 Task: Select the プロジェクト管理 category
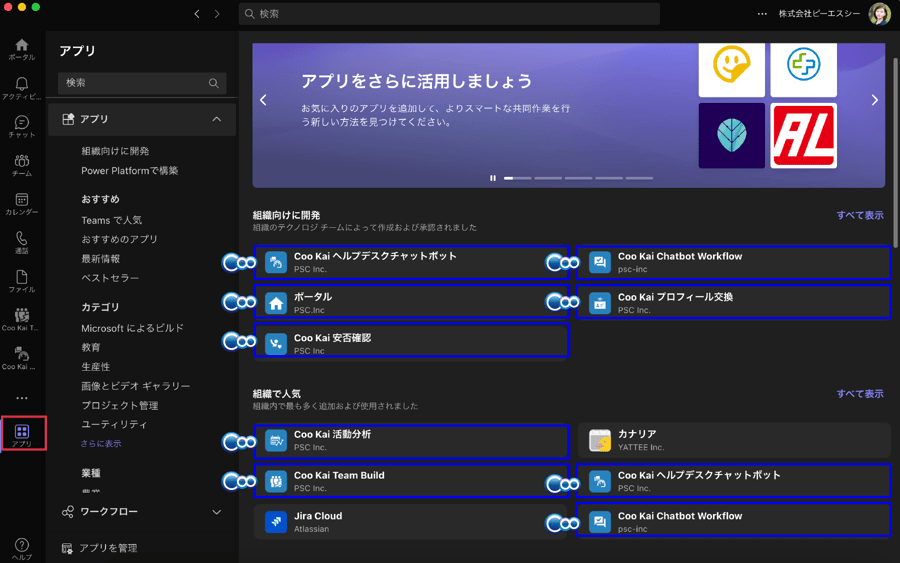pyautogui.click(x=120, y=405)
